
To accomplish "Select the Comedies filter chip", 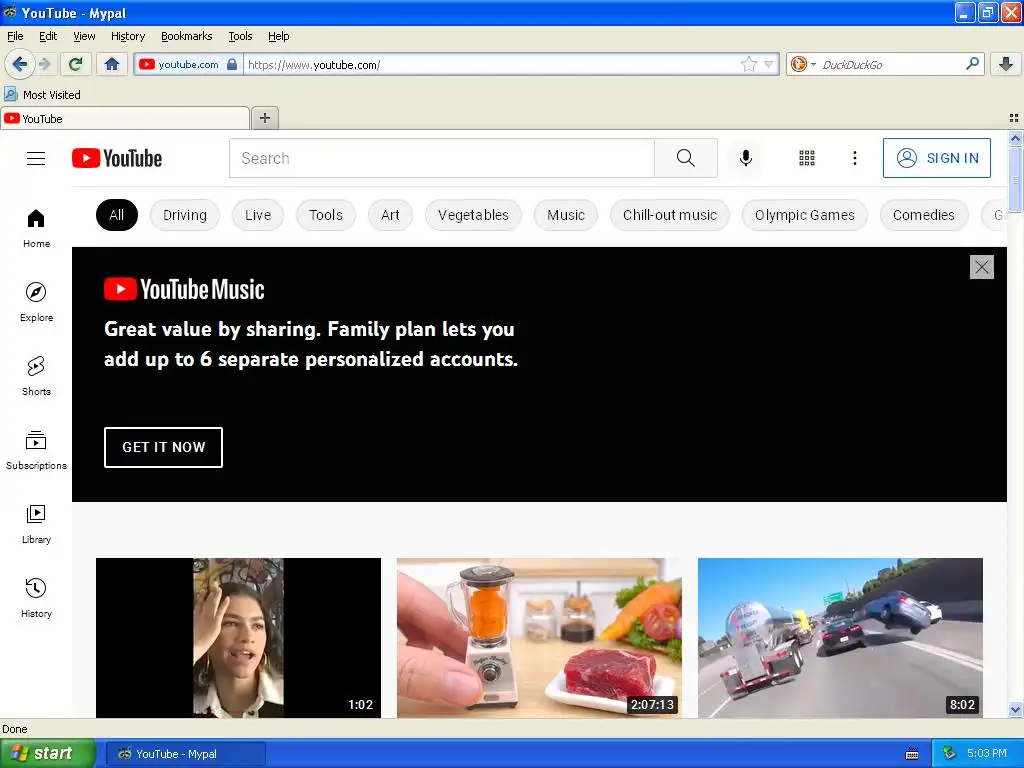I will point(923,215).
